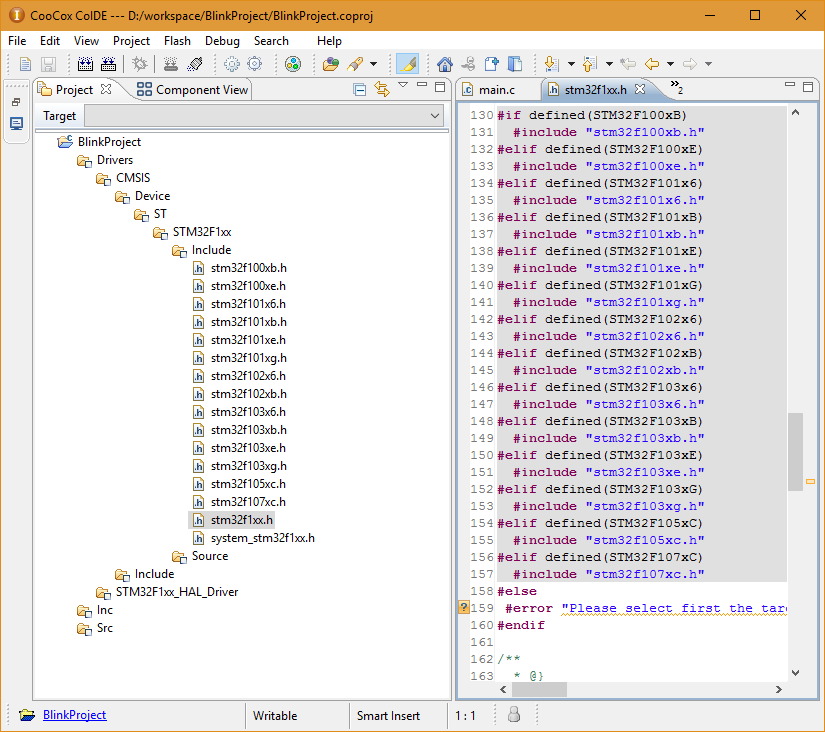Click the Flash Erase icon

pyautogui.click(x=195, y=64)
